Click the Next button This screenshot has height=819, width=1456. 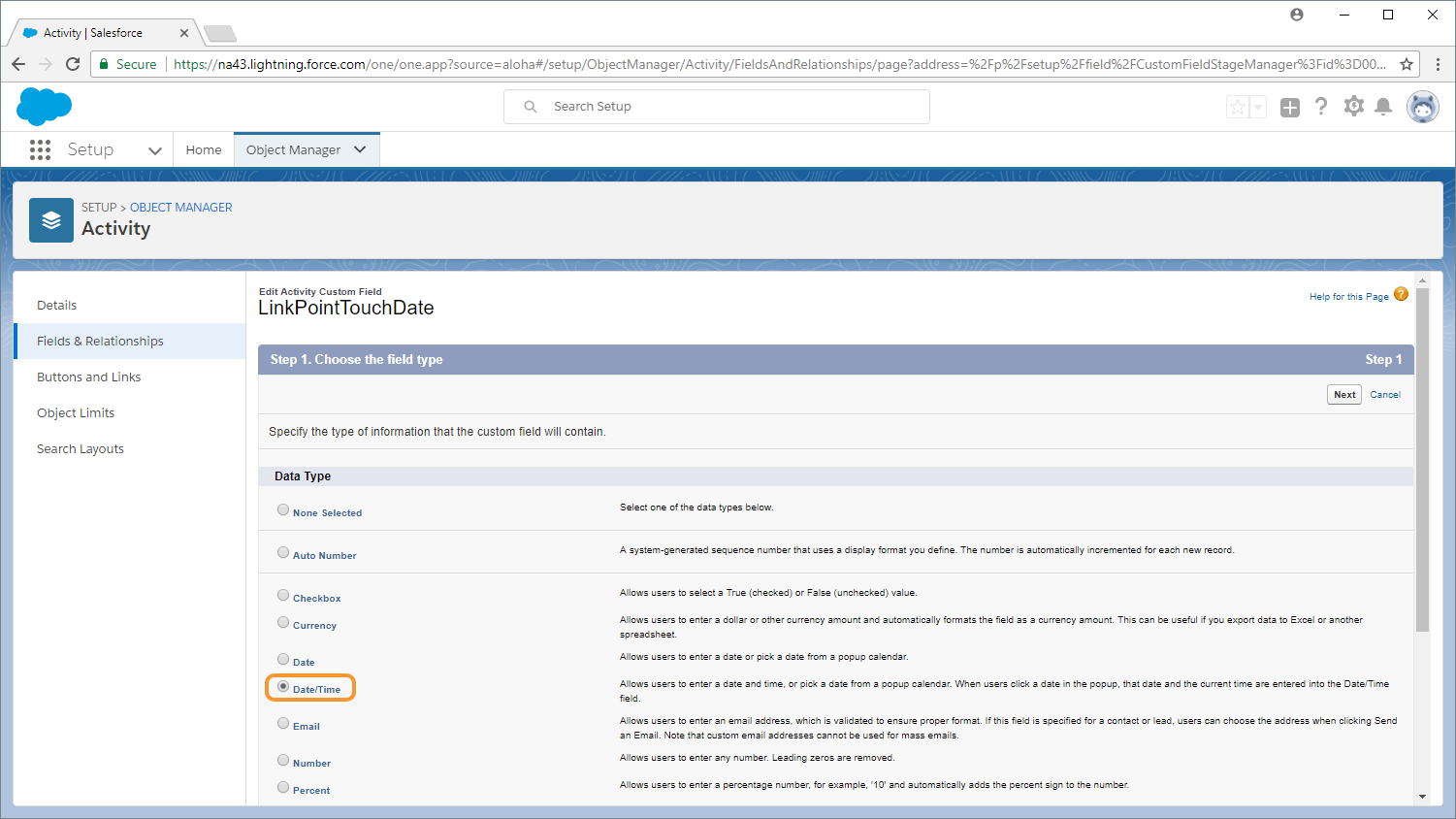click(1344, 394)
